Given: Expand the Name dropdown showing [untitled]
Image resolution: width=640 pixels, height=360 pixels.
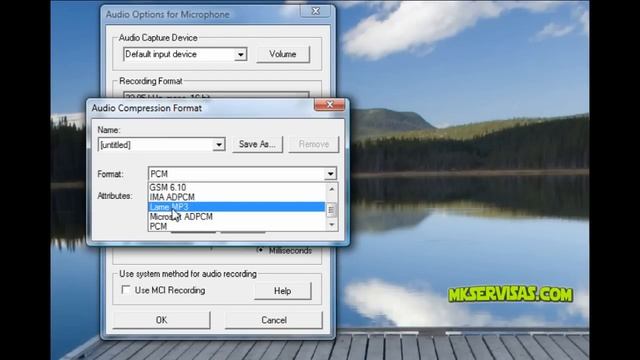Looking at the screenshot, I should point(219,144).
